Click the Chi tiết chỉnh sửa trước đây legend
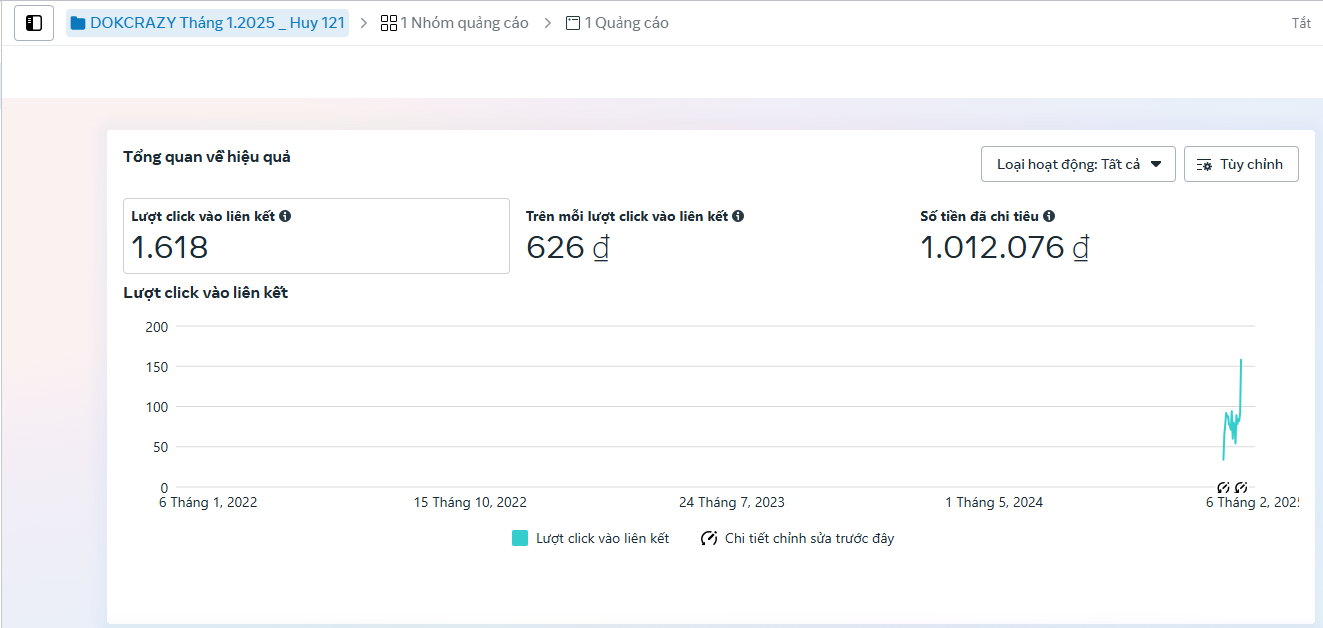 pos(797,538)
